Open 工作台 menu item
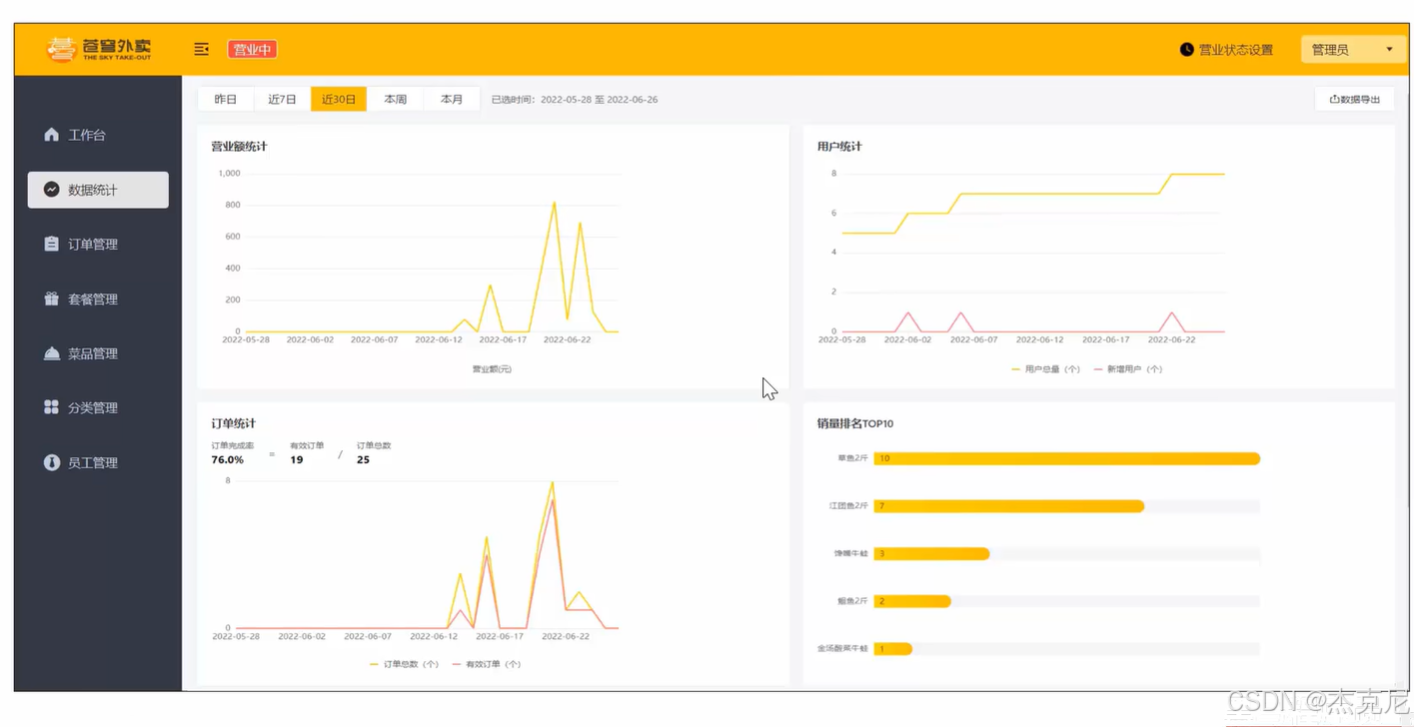Viewport: 1414px width, 727px height. 98,135
